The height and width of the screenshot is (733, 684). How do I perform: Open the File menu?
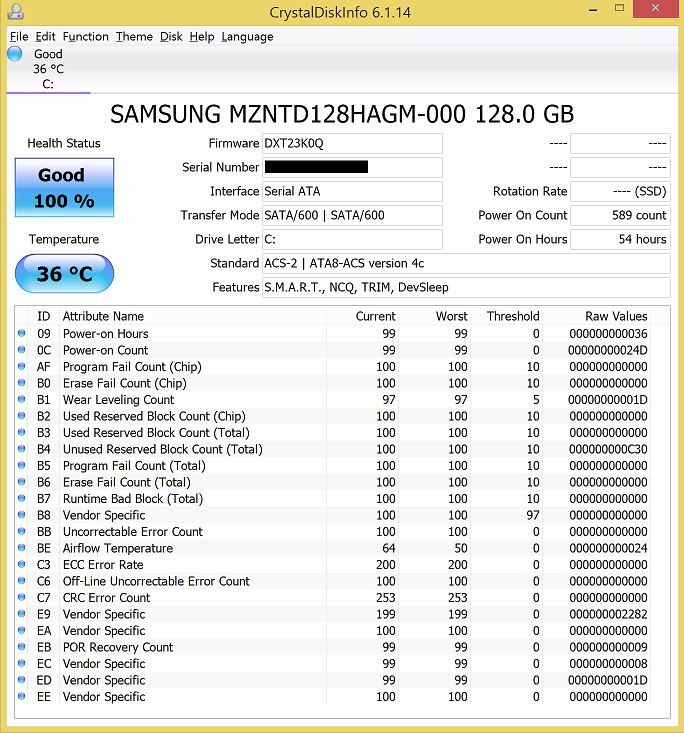click(19, 36)
